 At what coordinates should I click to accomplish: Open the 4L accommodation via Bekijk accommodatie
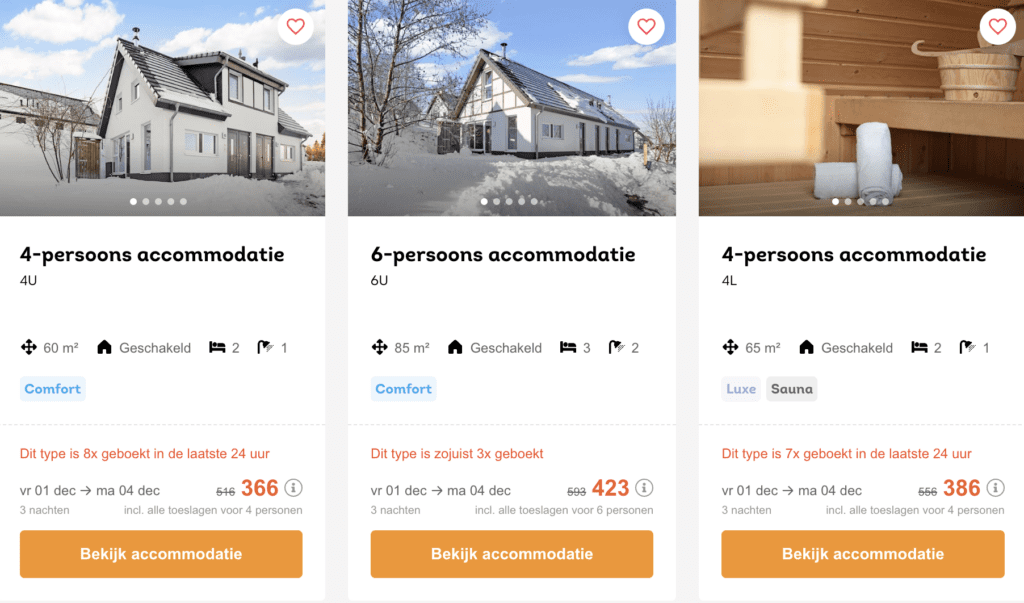(863, 554)
